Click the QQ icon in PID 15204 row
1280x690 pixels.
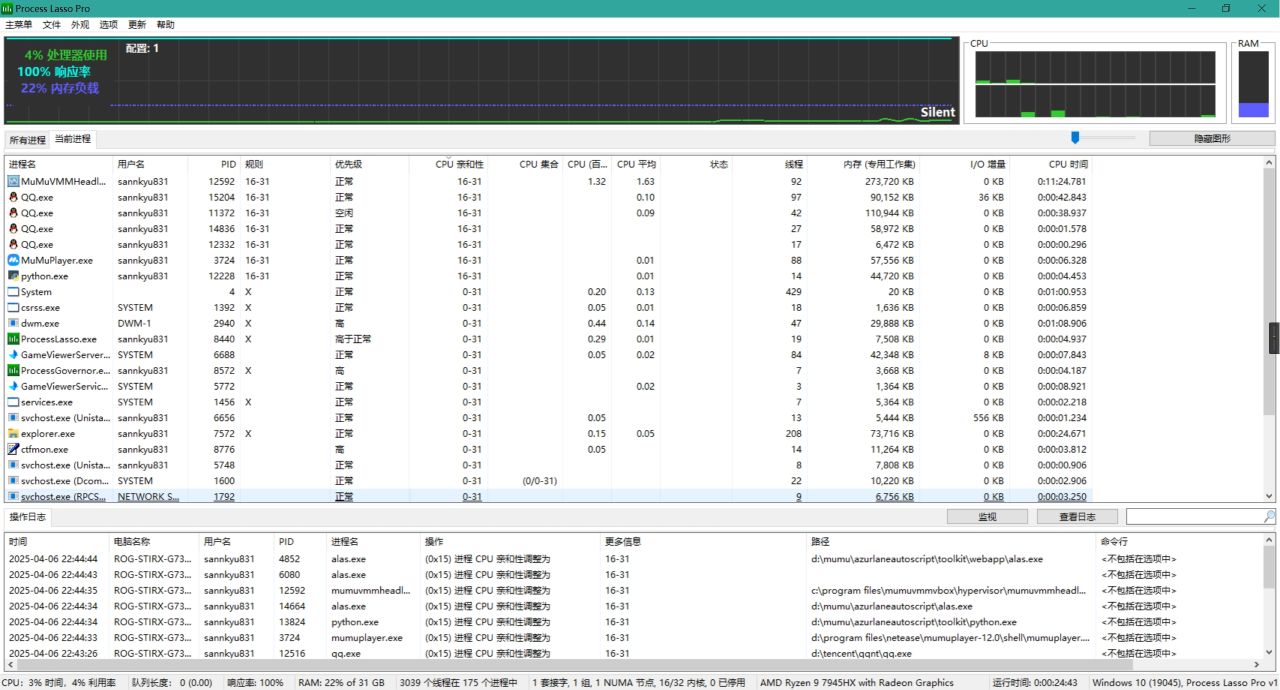point(13,197)
